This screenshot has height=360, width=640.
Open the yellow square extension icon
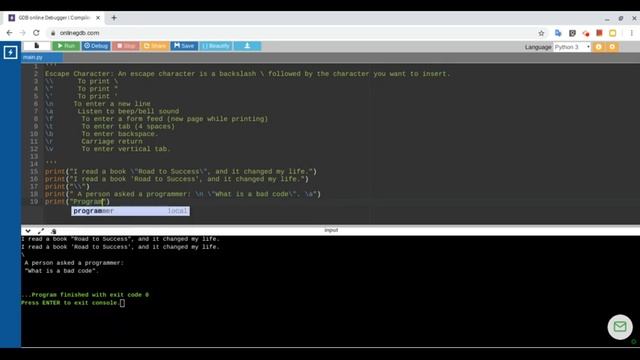pos(613,33)
